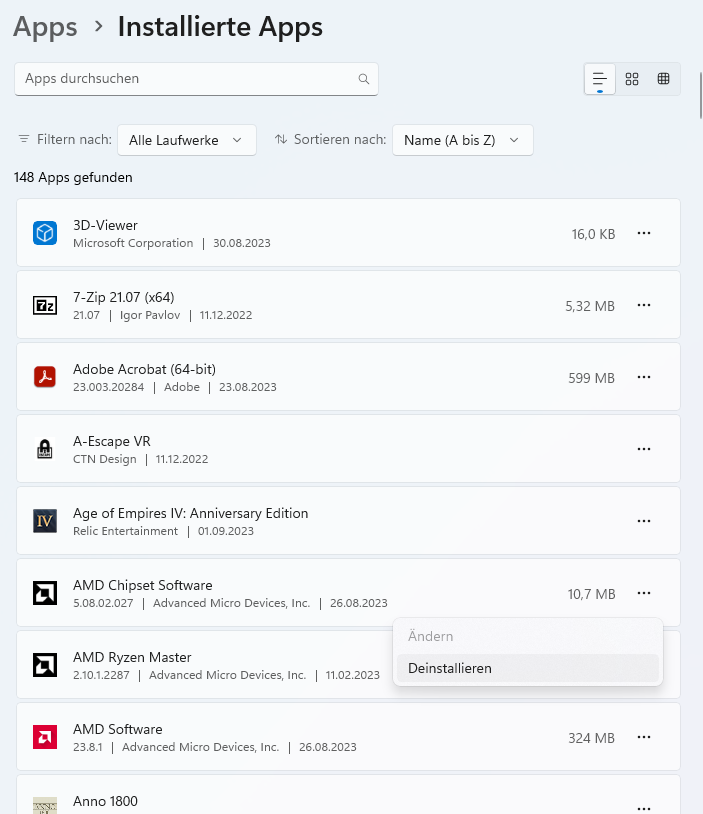Click the Anno 1800 app icon
The image size is (703, 814).
tap(45, 806)
